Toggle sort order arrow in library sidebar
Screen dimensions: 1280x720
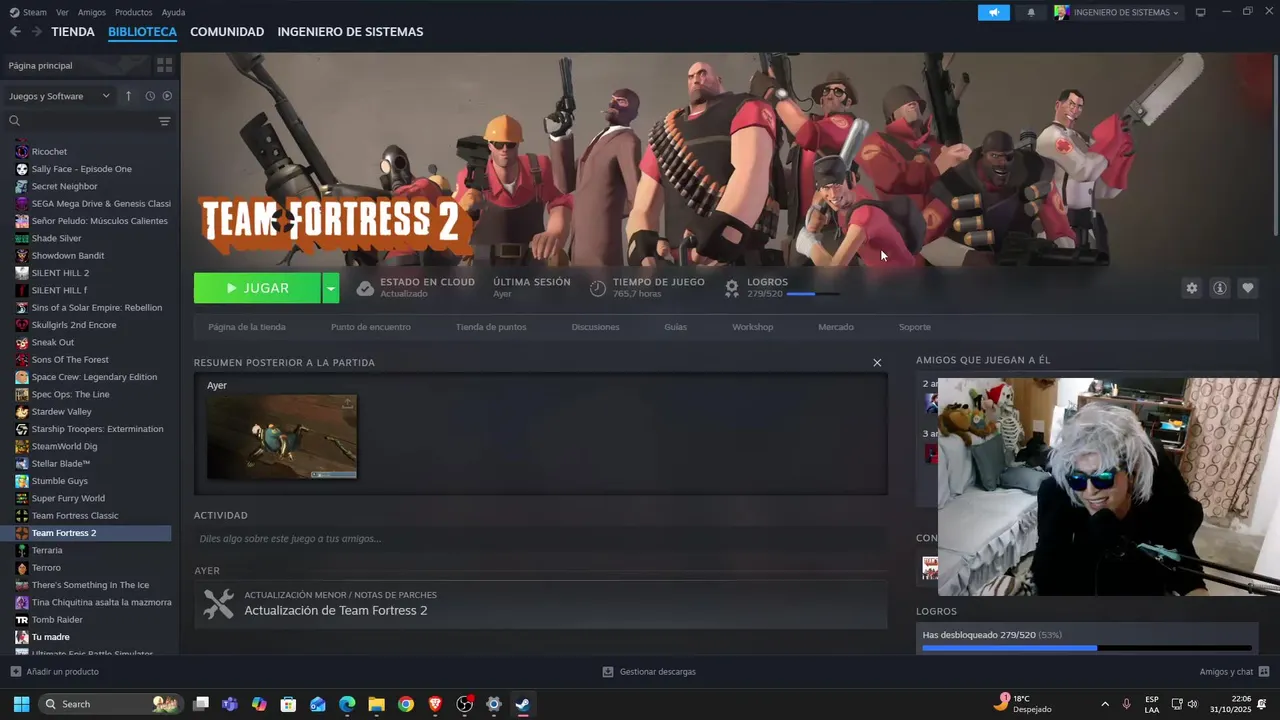(128, 96)
